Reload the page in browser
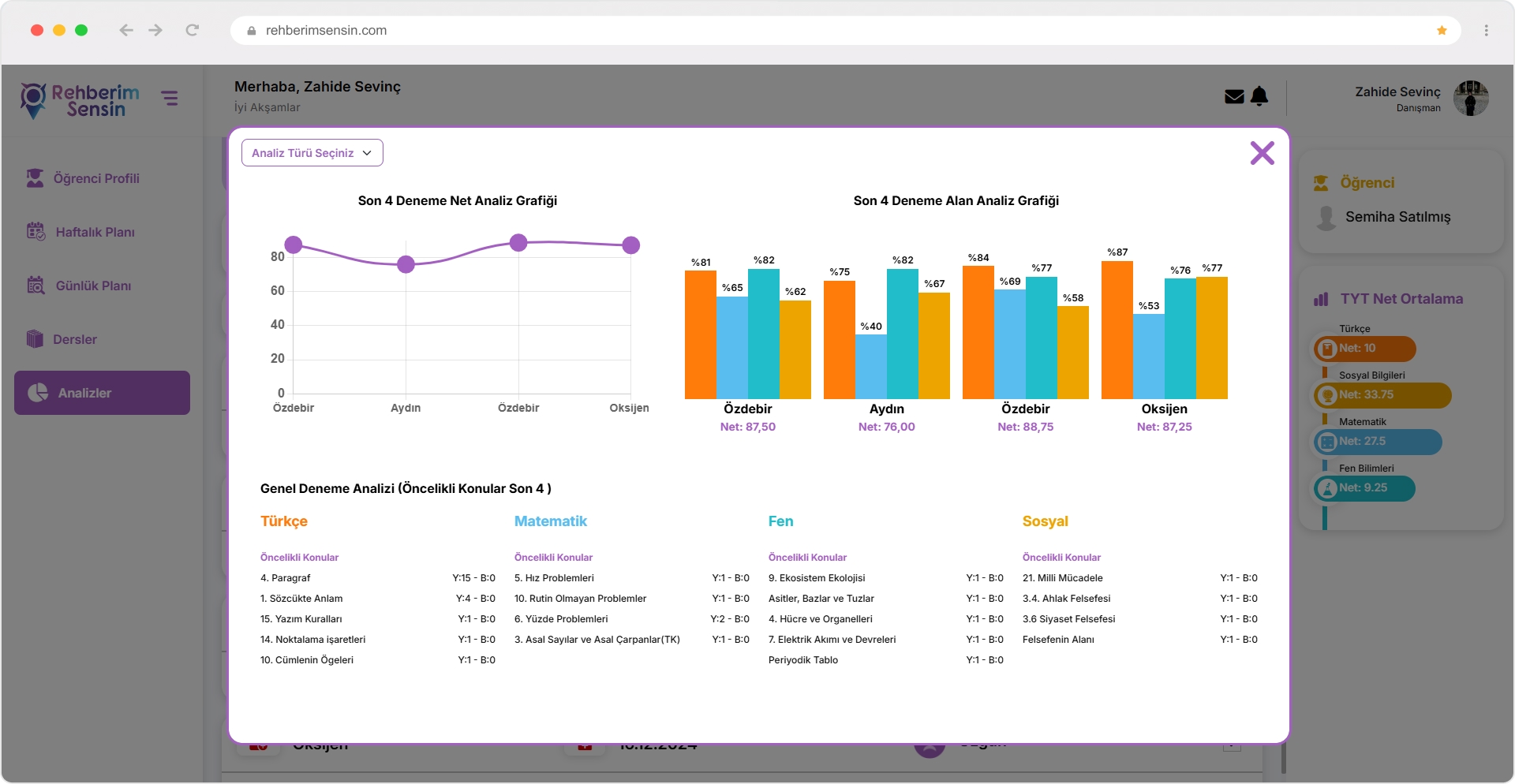The height and width of the screenshot is (784, 1515). click(x=192, y=31)
